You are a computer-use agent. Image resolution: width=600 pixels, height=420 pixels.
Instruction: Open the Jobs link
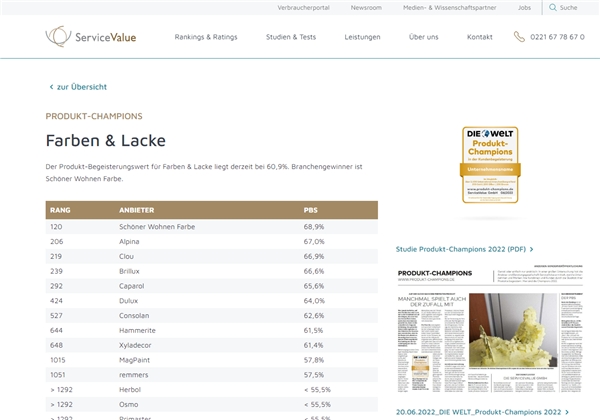(524, 7)
